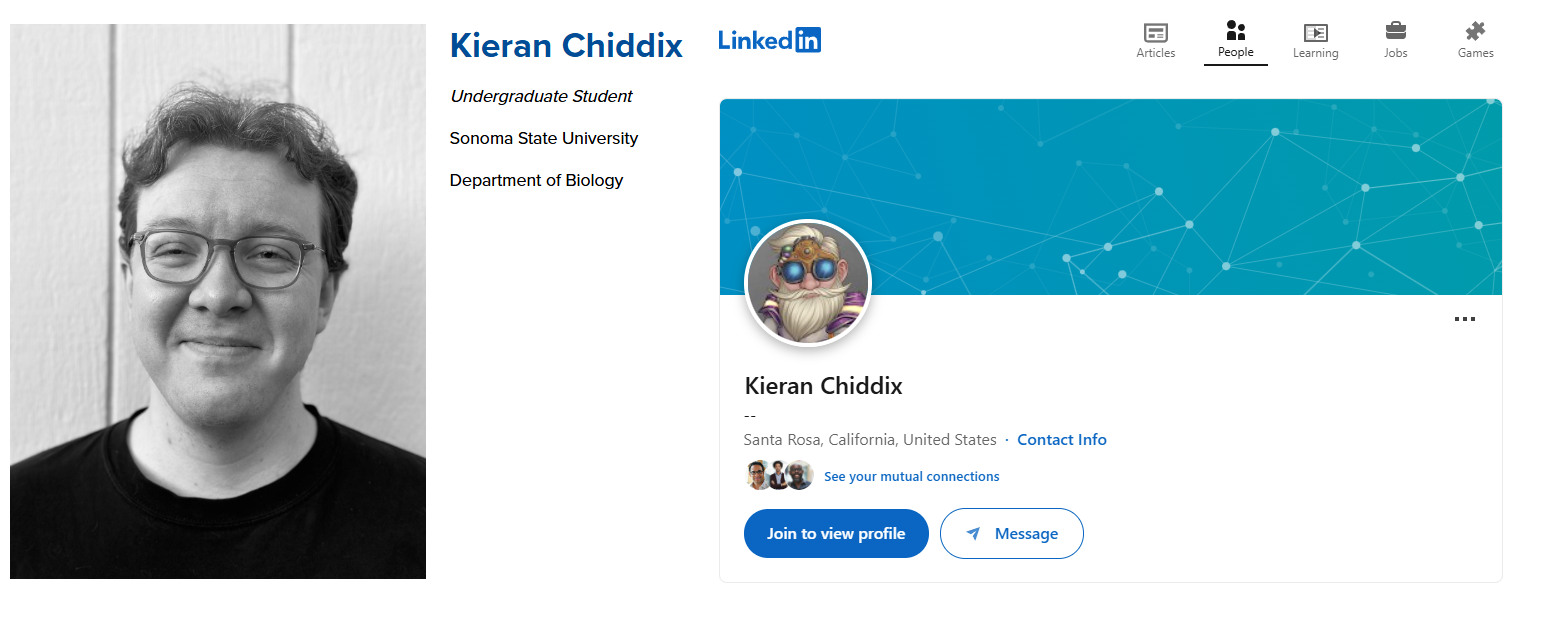Open the three-dot more options menu
1550x621 pixels.
click(x=1464, y=320)
